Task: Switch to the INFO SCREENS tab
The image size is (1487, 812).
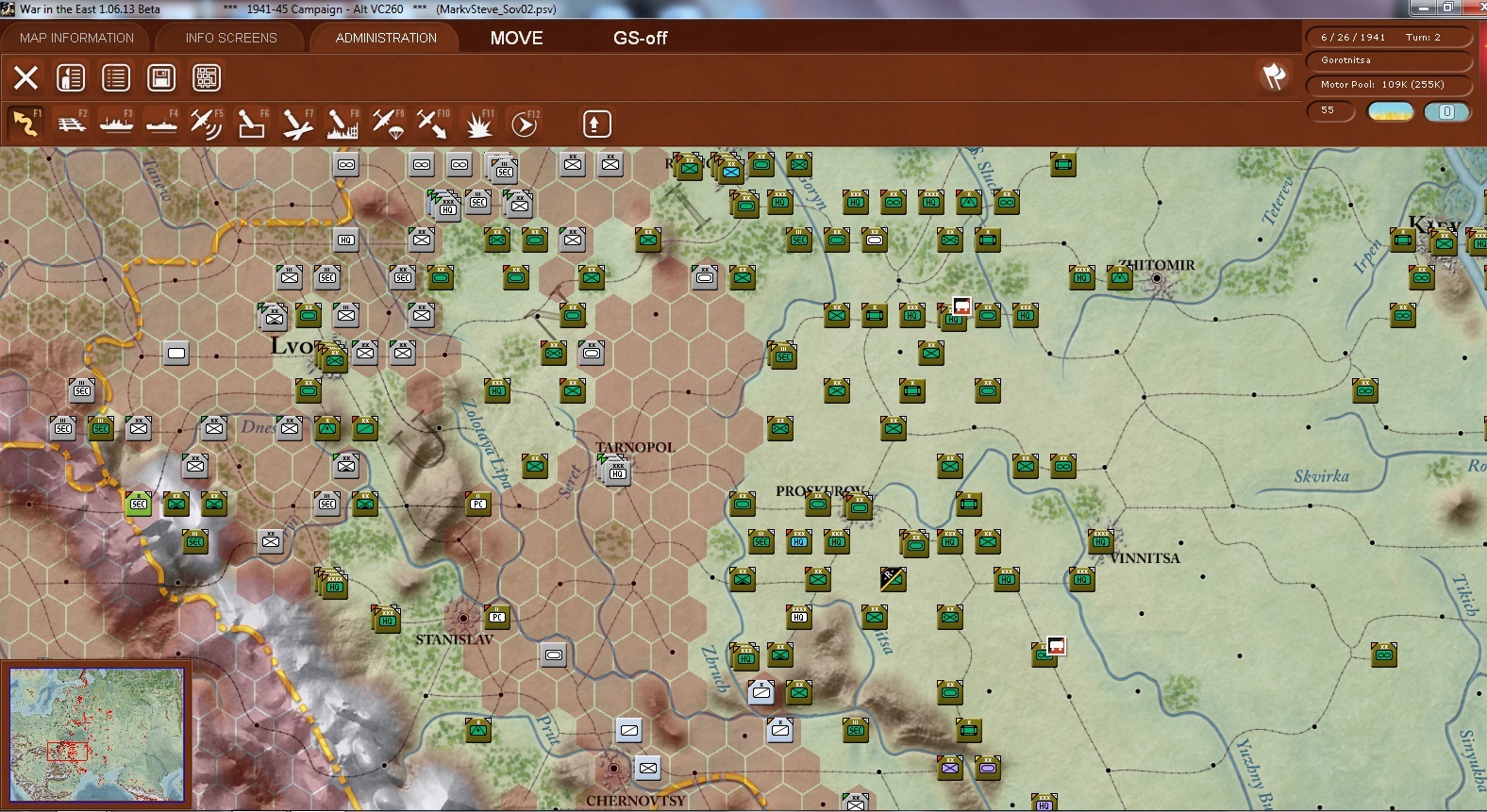Action: click(231, 38)
